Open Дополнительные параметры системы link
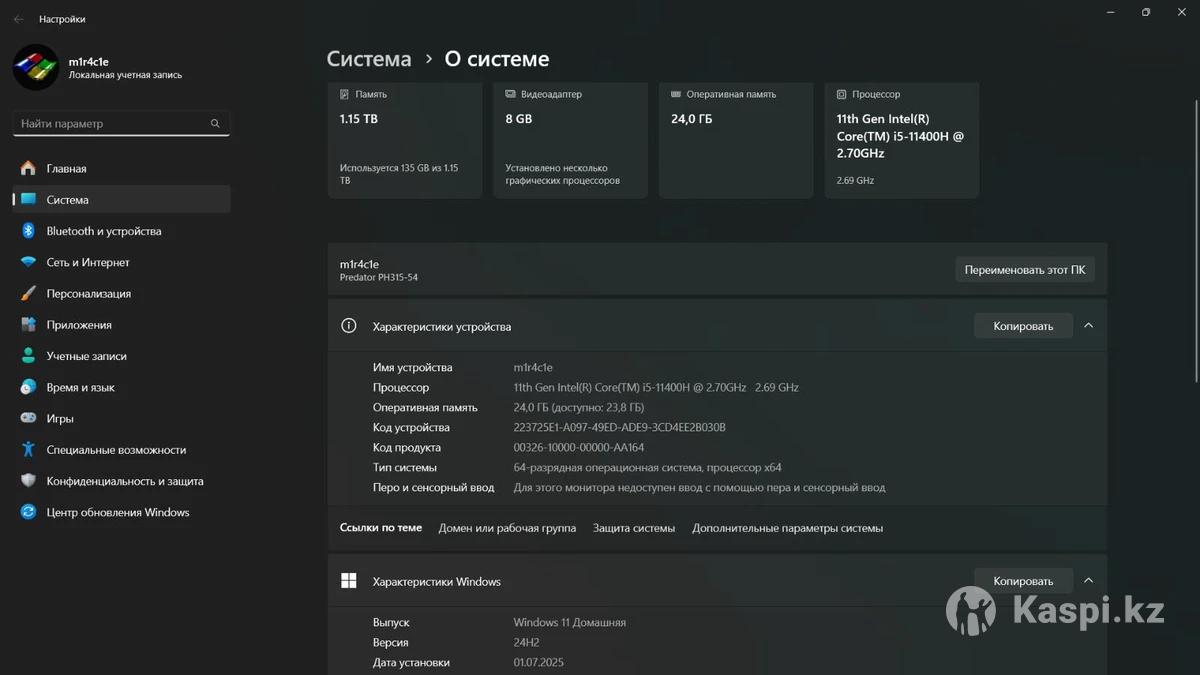Viewport: 1200px width, 675px height. coord(788,528)
